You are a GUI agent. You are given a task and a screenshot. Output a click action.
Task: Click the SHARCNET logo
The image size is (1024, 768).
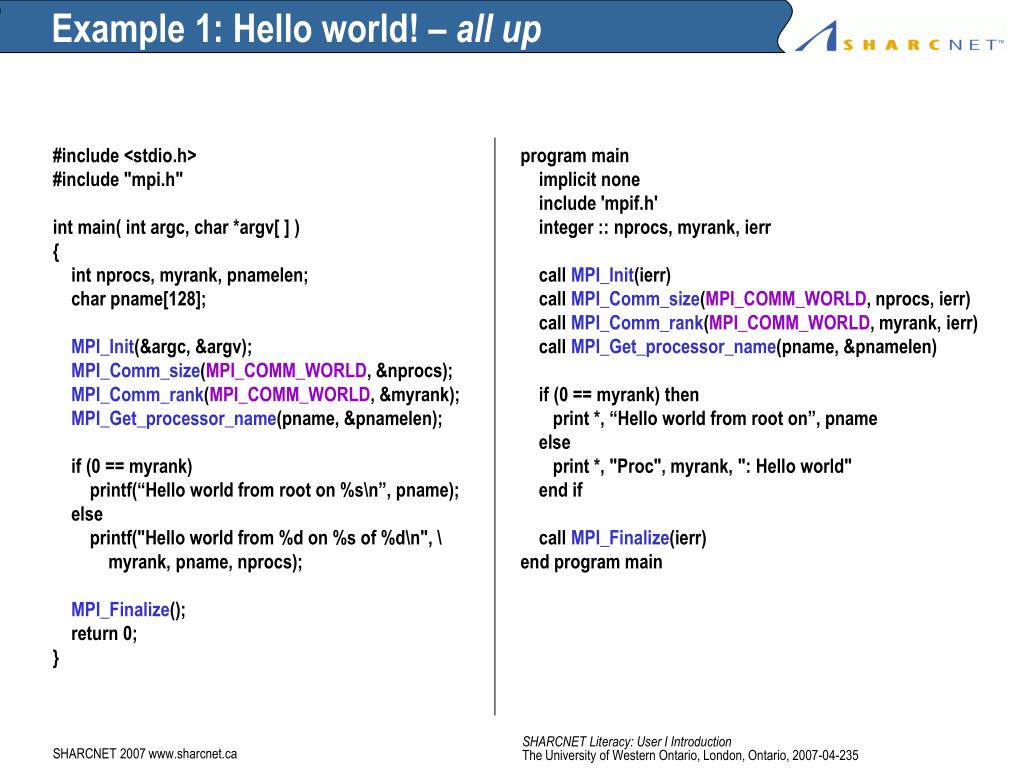click(899, 37)
